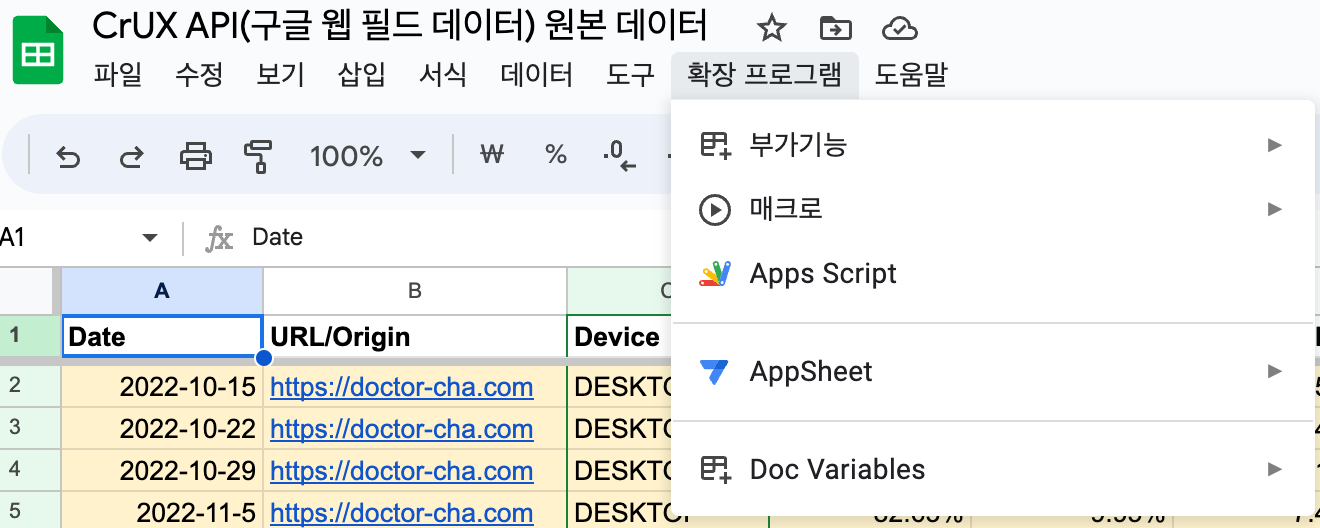Select column A header
Viewport: 1320px width, 528px height.
click(x=162, y=290)
